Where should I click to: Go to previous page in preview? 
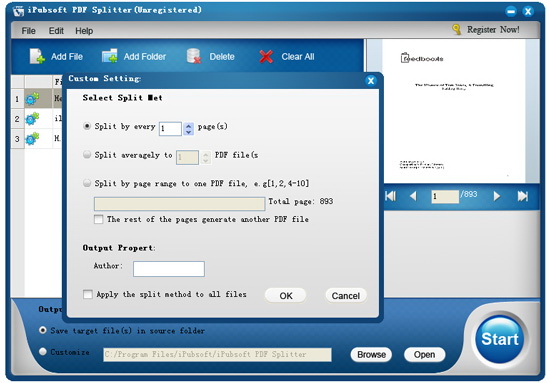pos(413,196)
